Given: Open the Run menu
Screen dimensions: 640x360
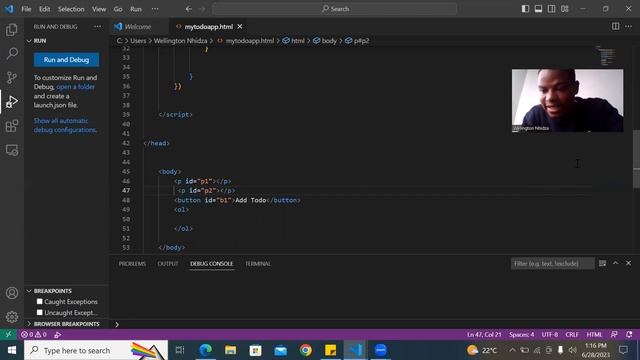Looking at the screenshot, I should (x=136, y=9).
